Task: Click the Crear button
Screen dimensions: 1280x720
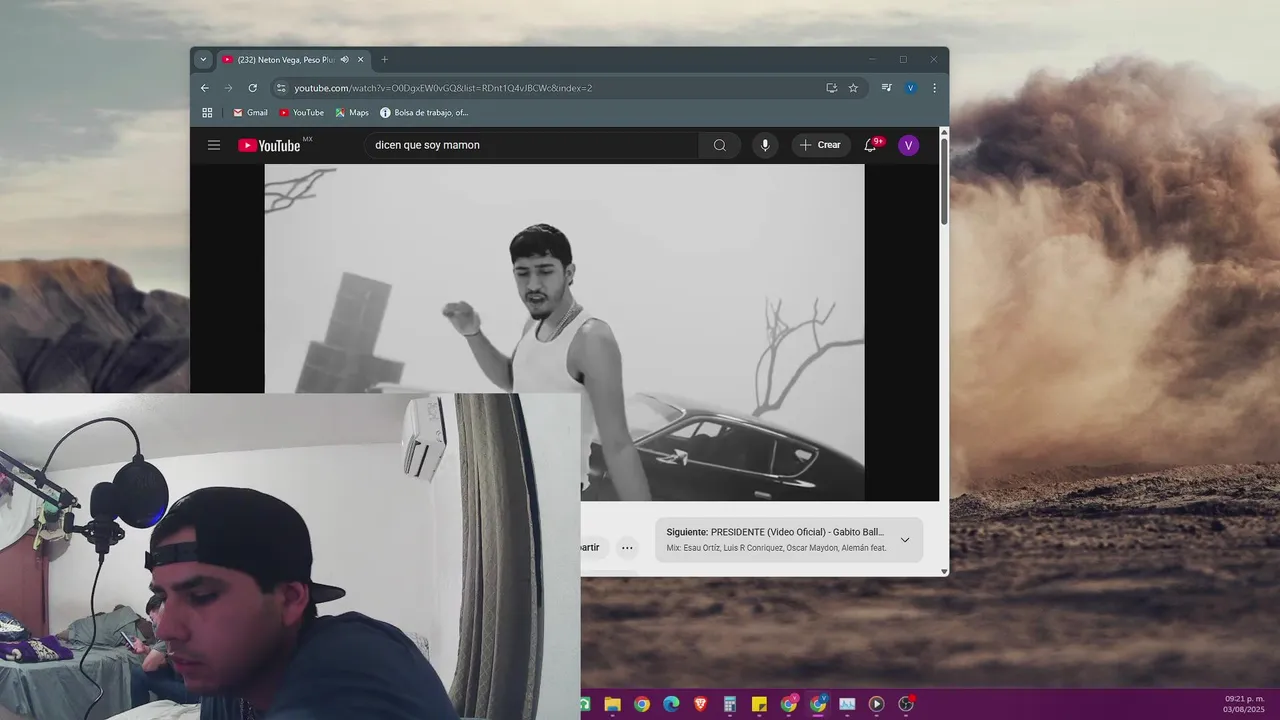Action: click(821, 145)
